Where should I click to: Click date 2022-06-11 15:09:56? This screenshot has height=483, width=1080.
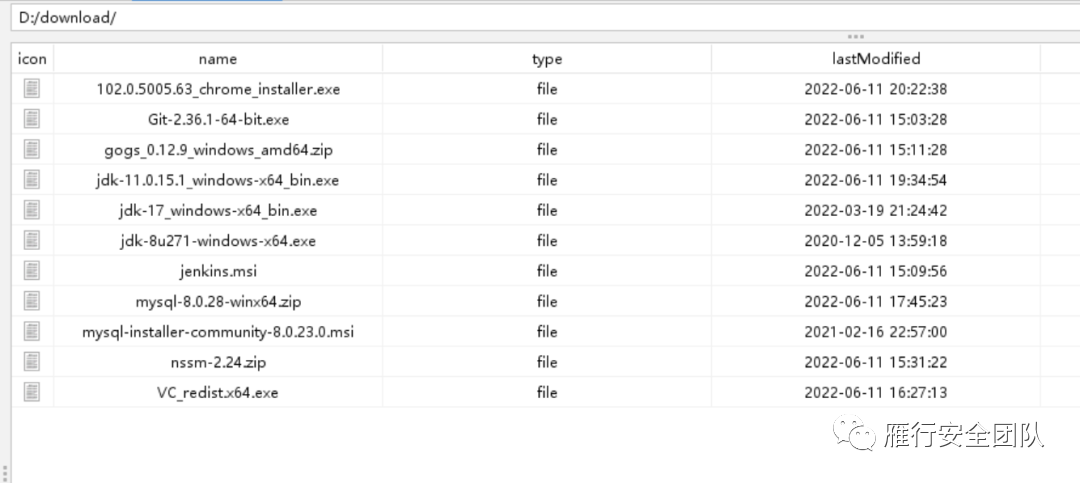point(875,271)
